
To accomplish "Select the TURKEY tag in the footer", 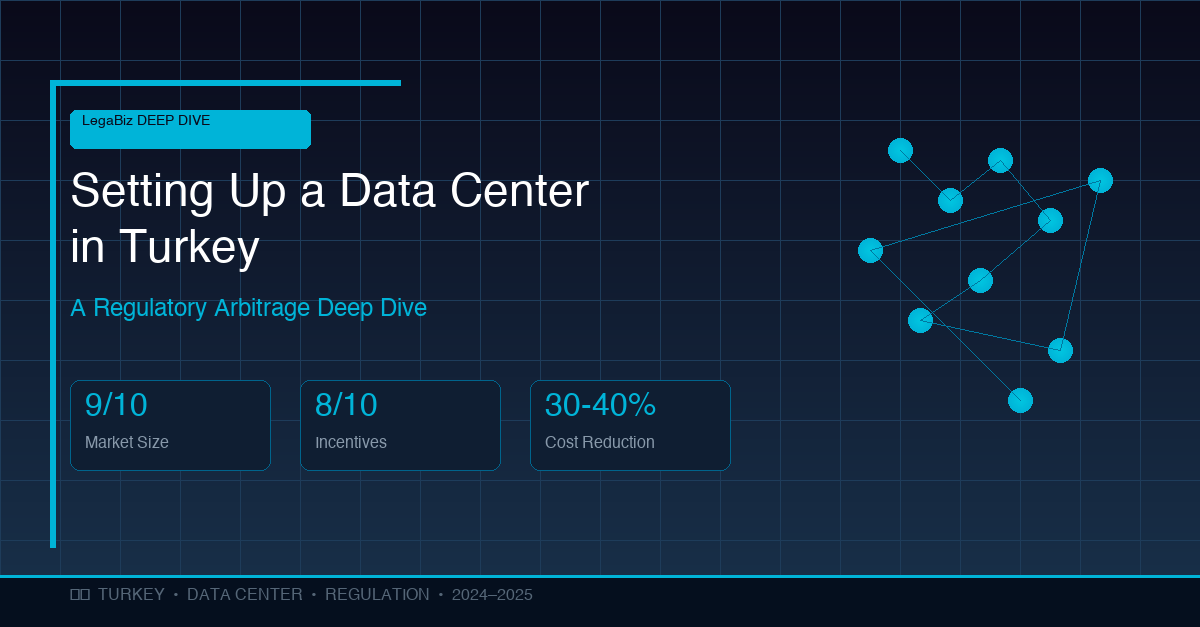I will tap(130, 594).
